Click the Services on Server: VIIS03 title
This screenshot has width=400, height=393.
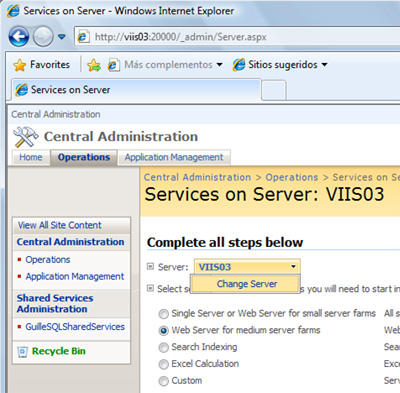point(265,194)
